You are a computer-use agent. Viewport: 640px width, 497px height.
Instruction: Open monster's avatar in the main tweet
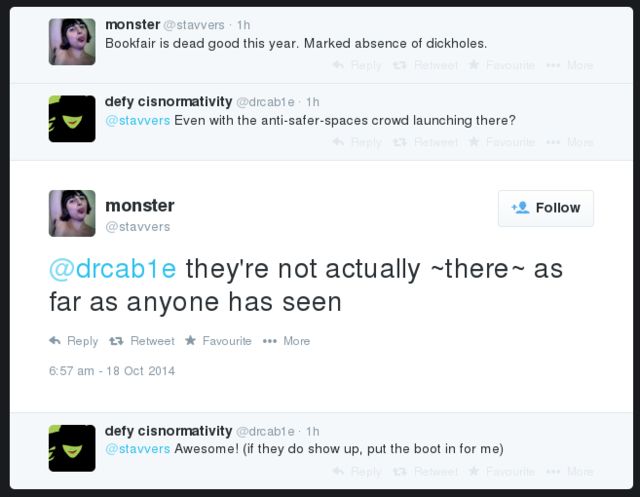(72, 213)
